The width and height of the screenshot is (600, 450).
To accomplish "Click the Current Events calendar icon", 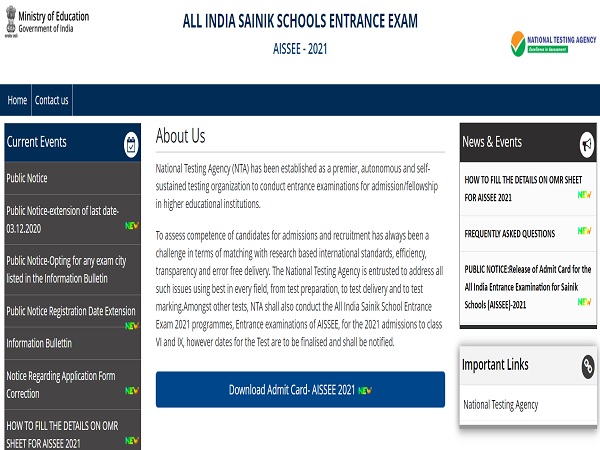I will pos(131,144).
